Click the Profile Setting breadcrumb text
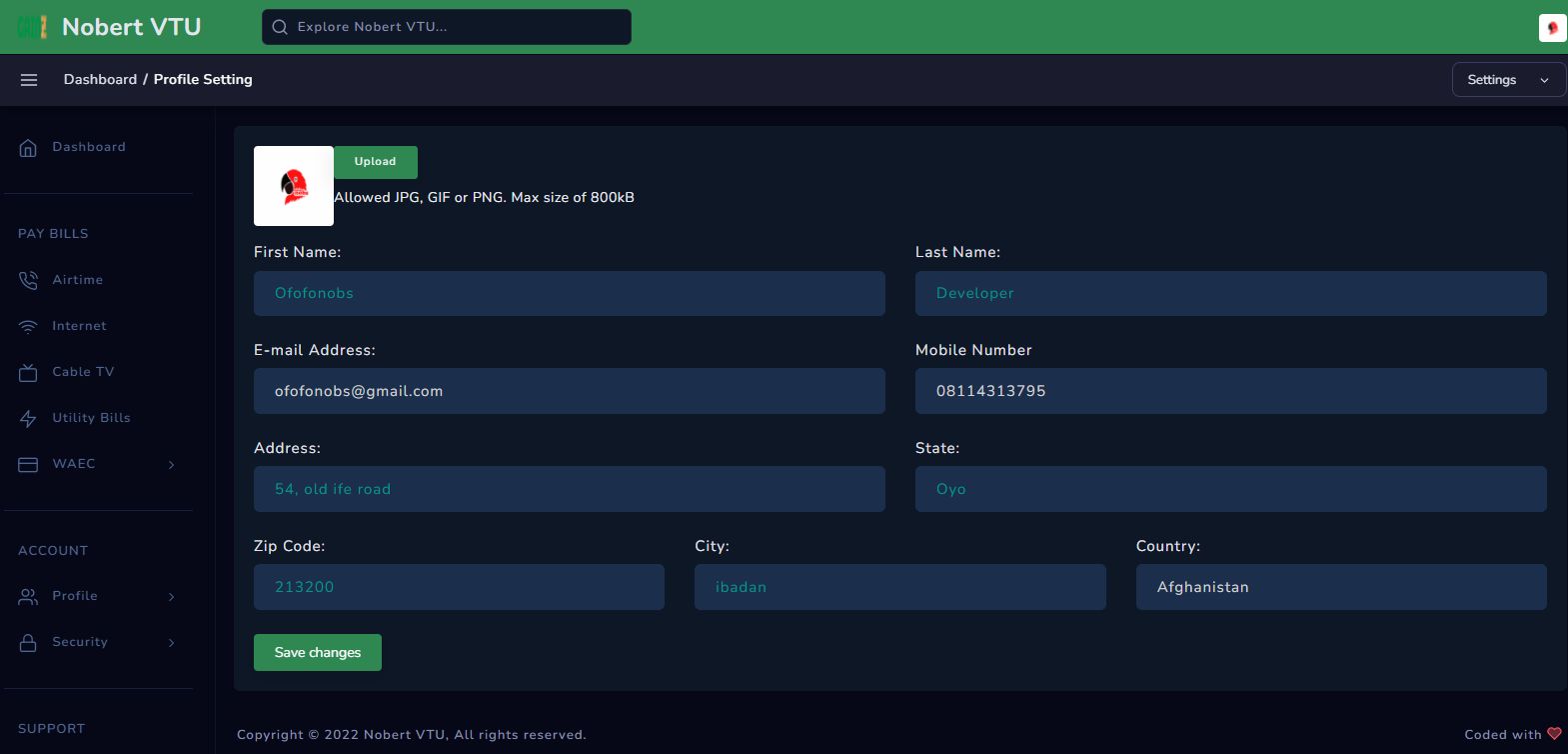Viewport: 1568px width, 754px height. [x=203, y=80]
